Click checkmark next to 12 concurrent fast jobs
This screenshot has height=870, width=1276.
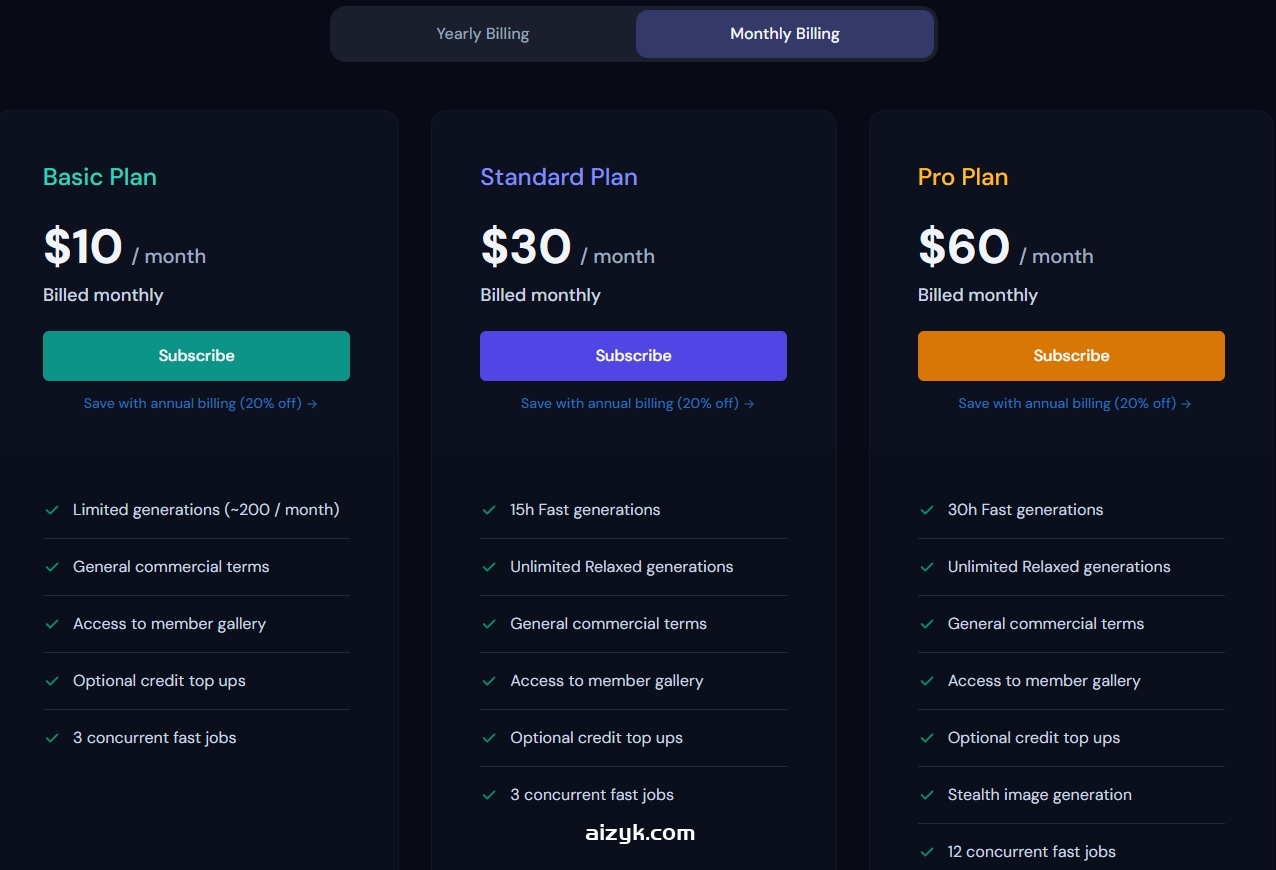tap(927, 852)
